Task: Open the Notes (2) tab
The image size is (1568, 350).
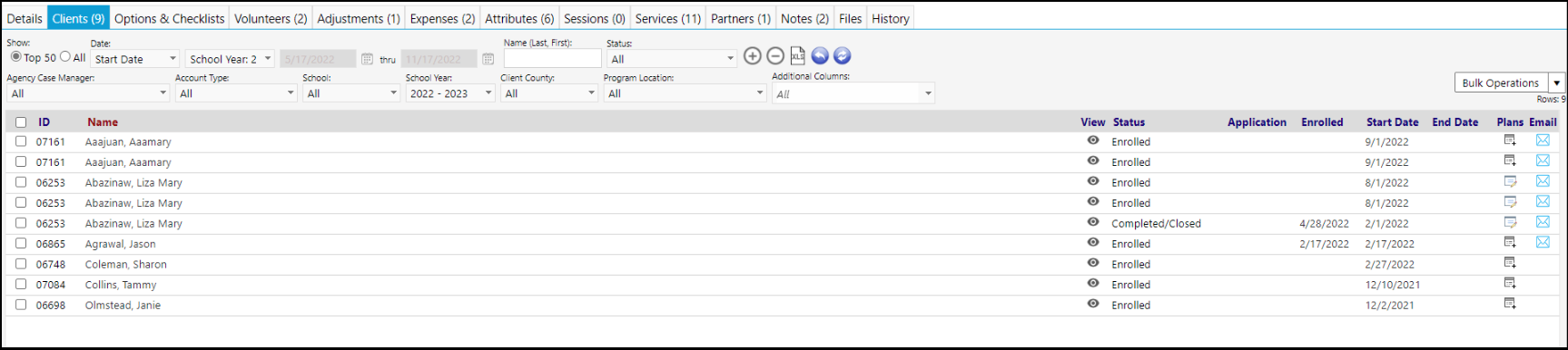Action: click(x=804, y=18)
